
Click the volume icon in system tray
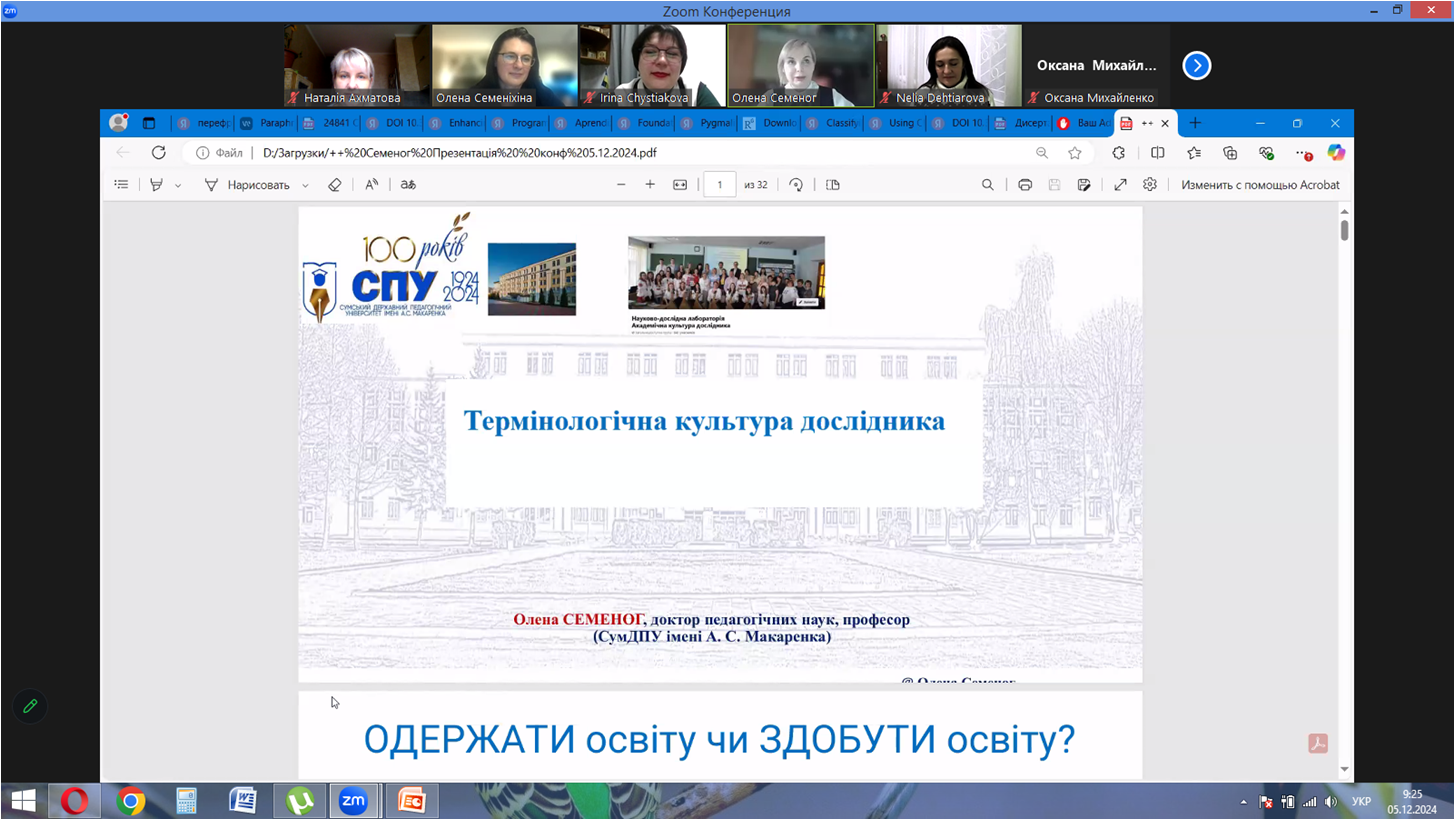point(1331,802)
